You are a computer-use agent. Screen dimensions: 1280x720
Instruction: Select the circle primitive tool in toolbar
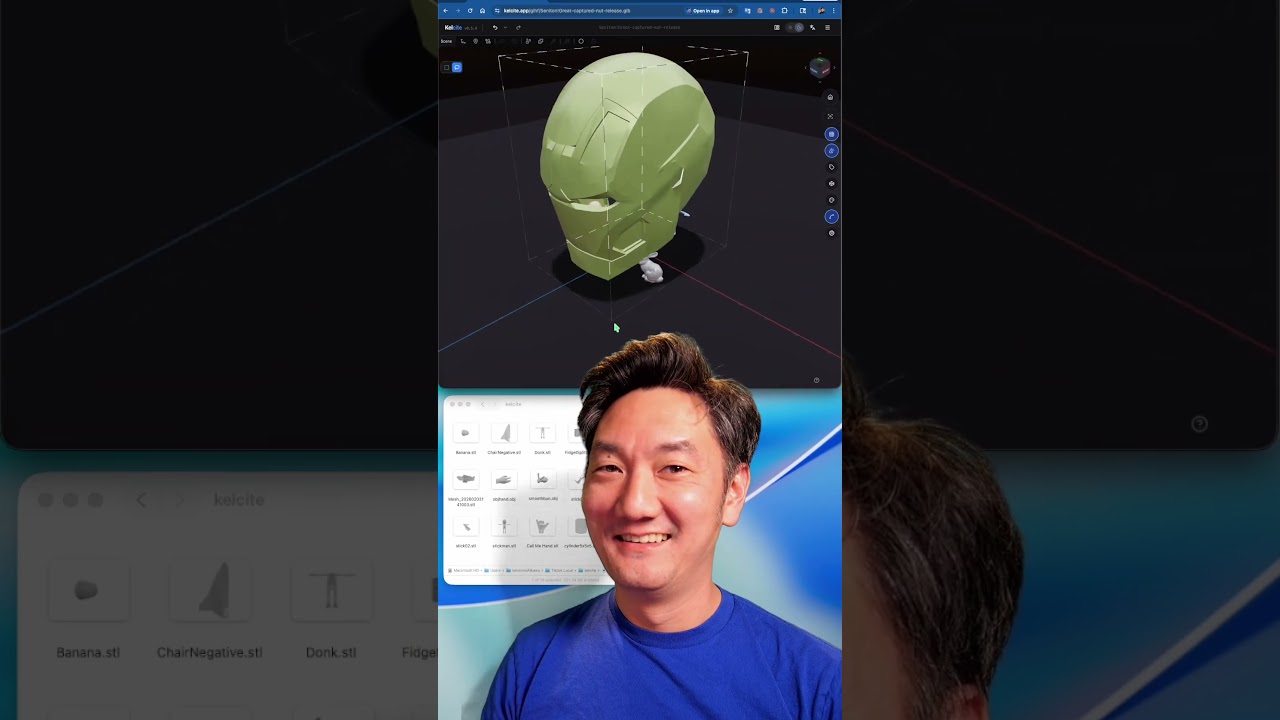(581, 41)
